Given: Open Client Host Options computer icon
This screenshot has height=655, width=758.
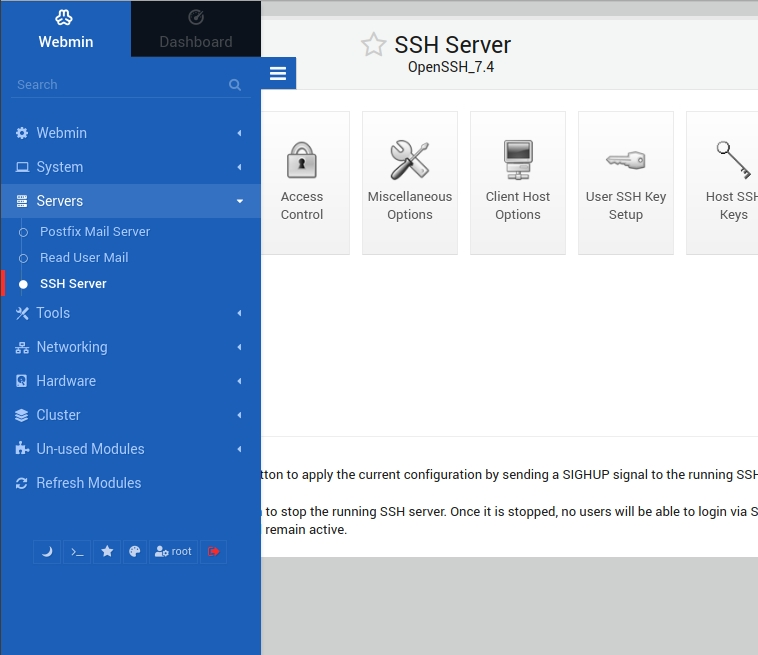Looking at the screenshot, I should [518, 160].
